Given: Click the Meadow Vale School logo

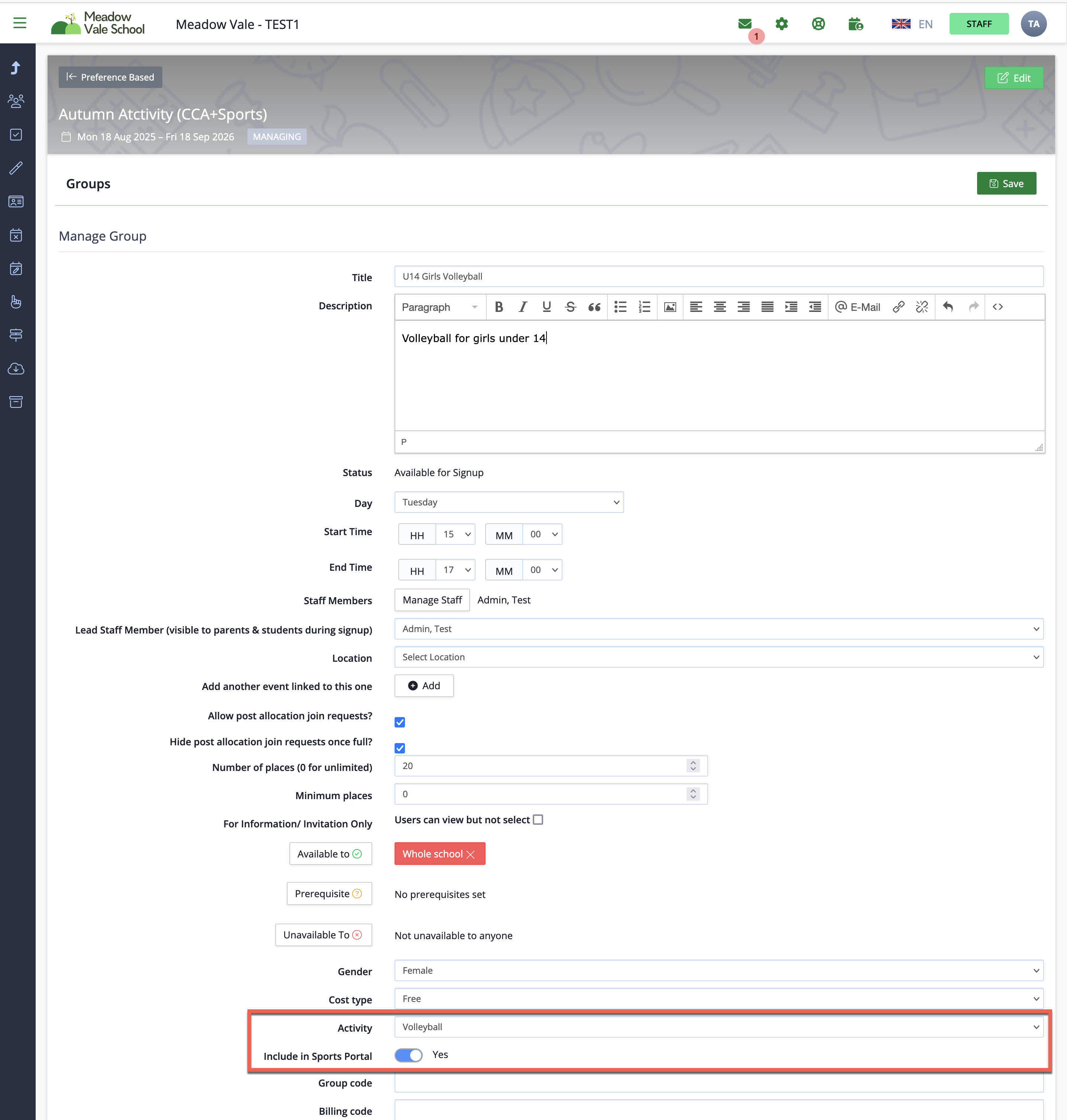Looking at the screenshot, I should (x=98, y=23).
